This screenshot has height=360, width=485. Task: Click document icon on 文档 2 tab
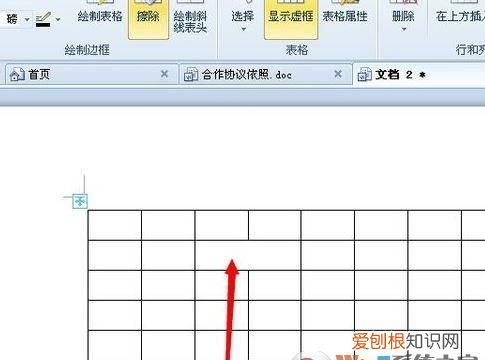click(x=364, y=74)
